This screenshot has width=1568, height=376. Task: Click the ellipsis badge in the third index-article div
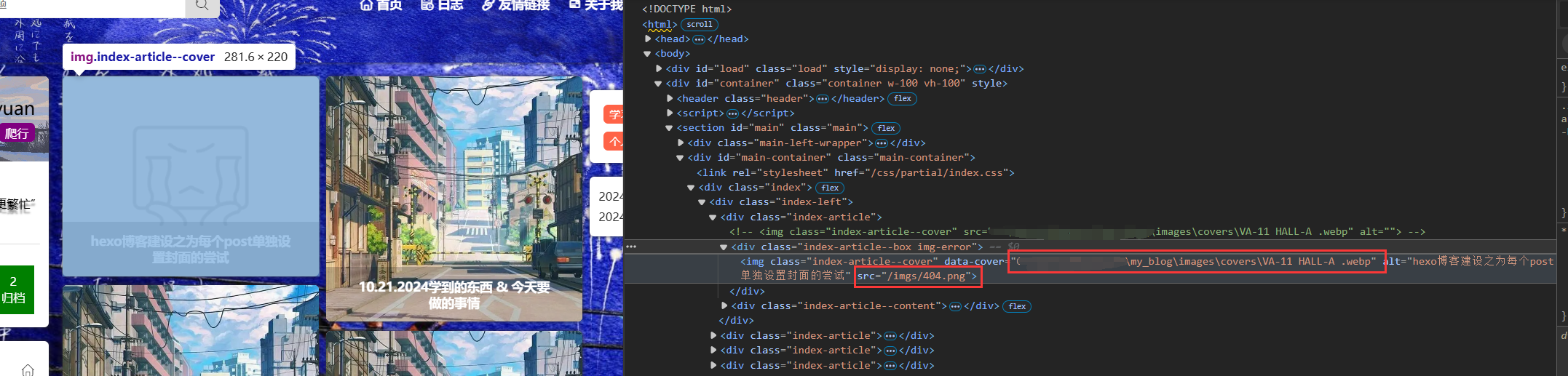coord(890,351)
